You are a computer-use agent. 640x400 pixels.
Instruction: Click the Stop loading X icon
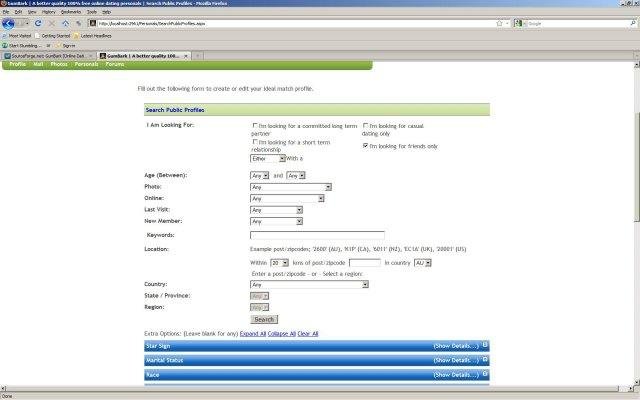(52, 24)
